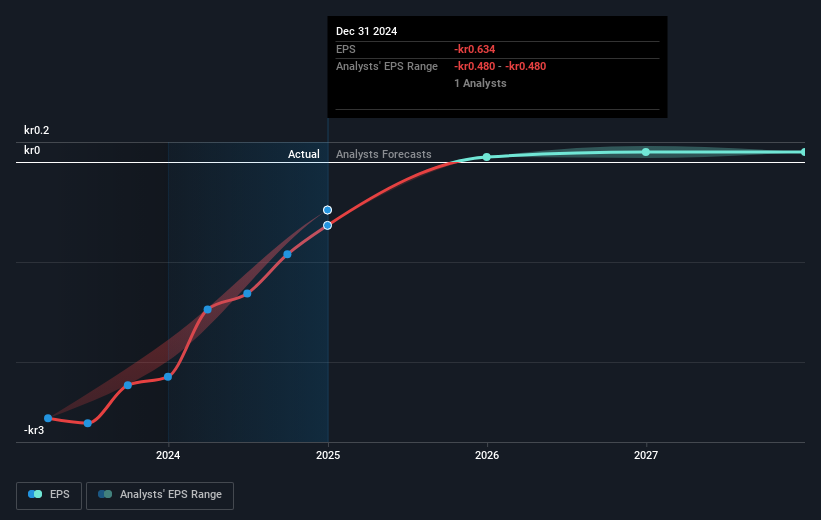Click the 'Actual' label
This screenshot has width=821, height=520.
tap(304, 154)
